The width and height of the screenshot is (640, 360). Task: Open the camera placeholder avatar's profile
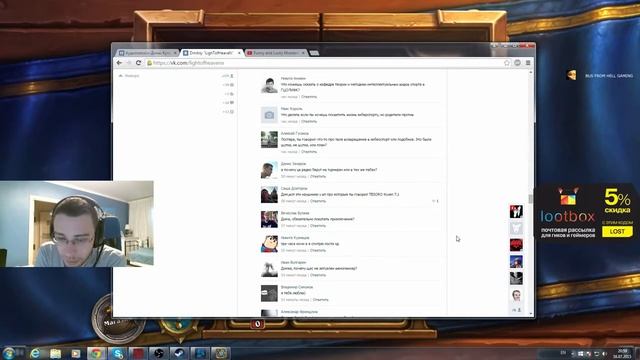(x=269, y=115)
